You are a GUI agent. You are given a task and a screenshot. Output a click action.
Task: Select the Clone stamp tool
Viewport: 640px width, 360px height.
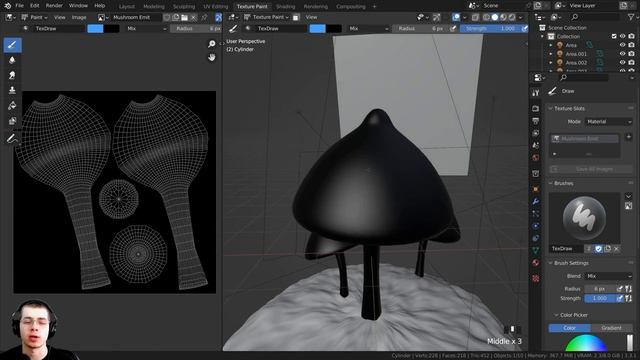click(x=12, y=90)
